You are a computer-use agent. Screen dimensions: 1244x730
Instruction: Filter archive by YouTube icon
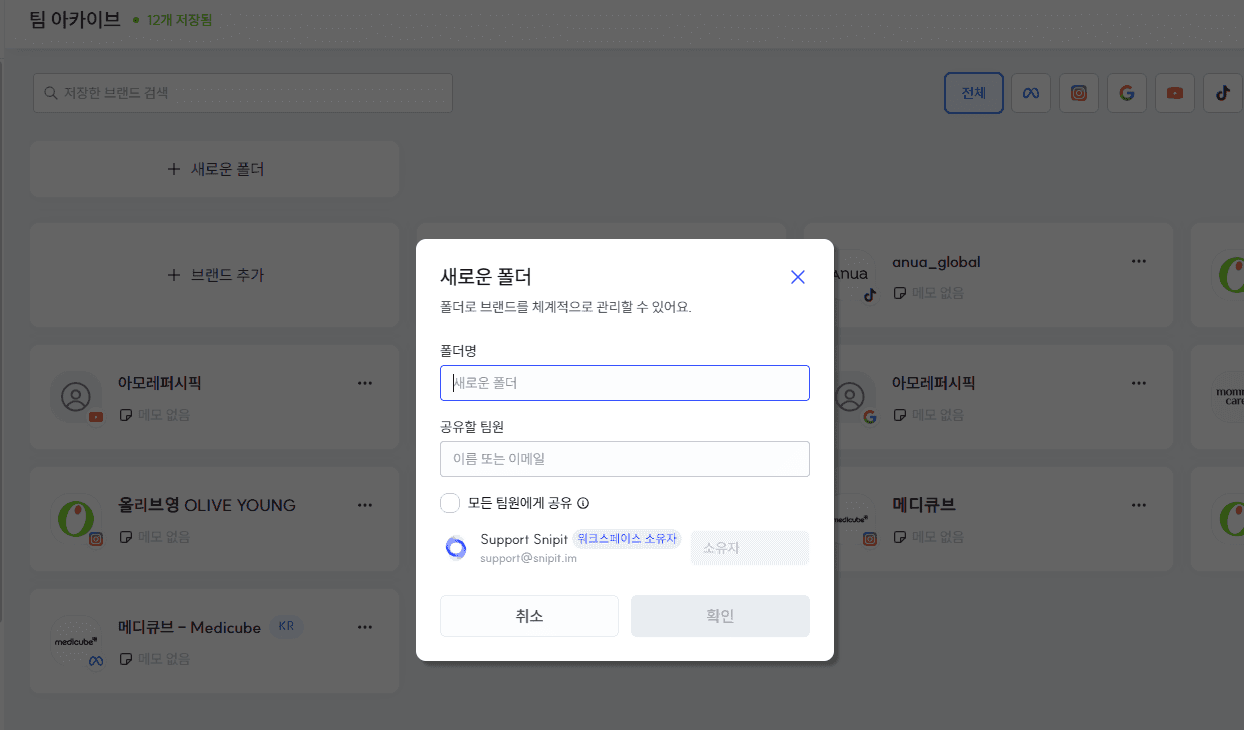tap(1175, 93)
